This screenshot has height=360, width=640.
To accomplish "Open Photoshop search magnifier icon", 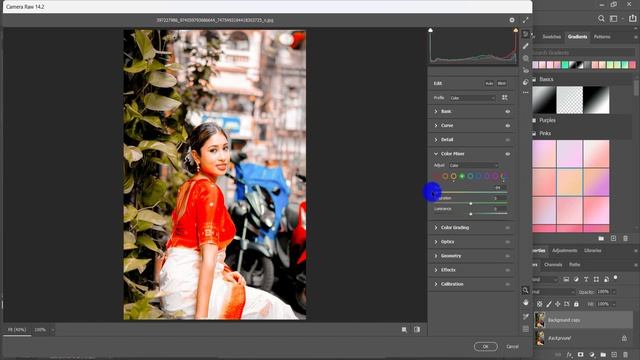I will click(x=601, y=18).
